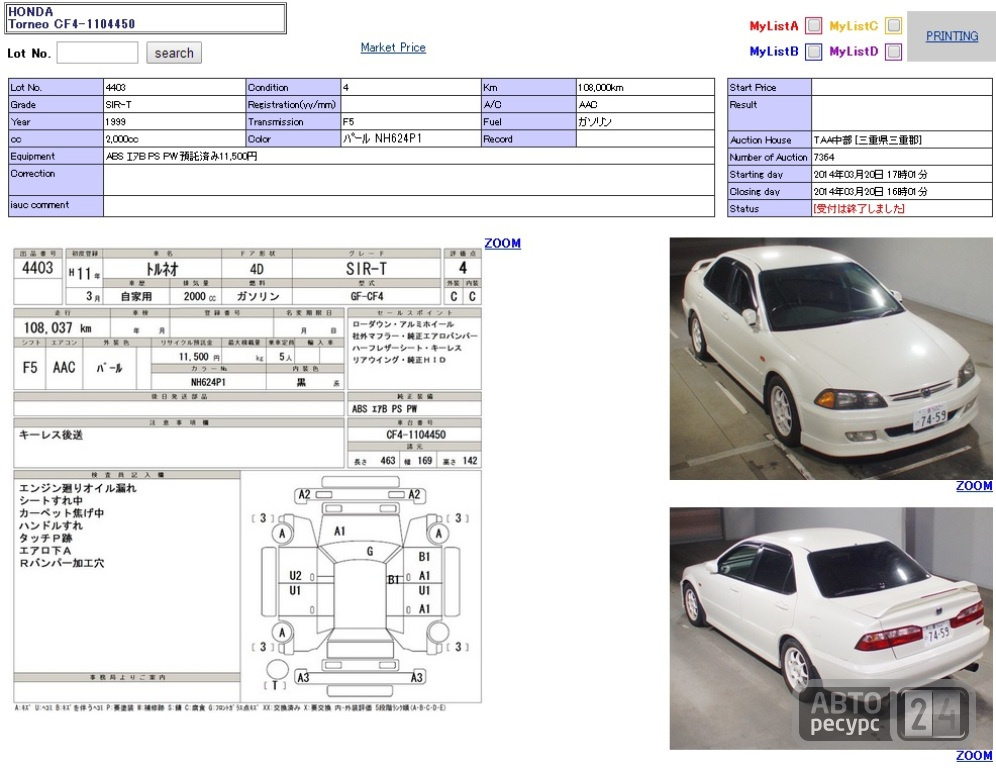Viewport: 996px width, 768px height.
Task: Select the Color value NH624P1
Action: coord(382,138)
